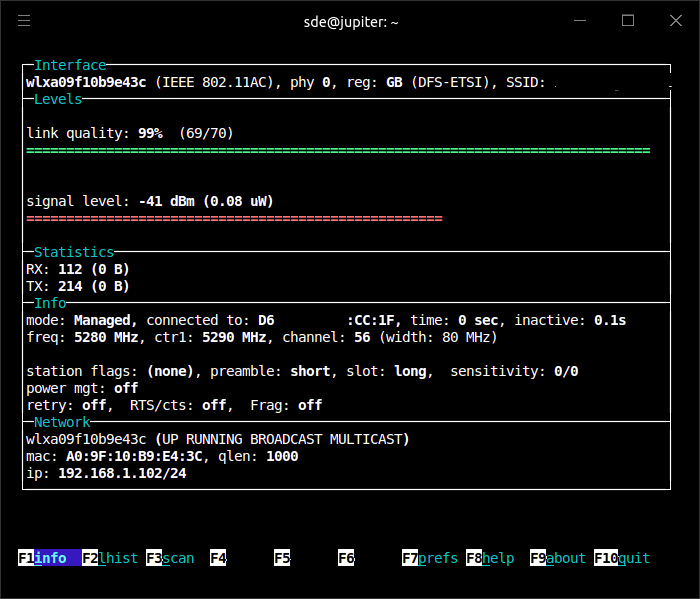Open F7 prefs preferences
Image resolution: width=700 pixels, height=599 pixels.
point(430,558)
